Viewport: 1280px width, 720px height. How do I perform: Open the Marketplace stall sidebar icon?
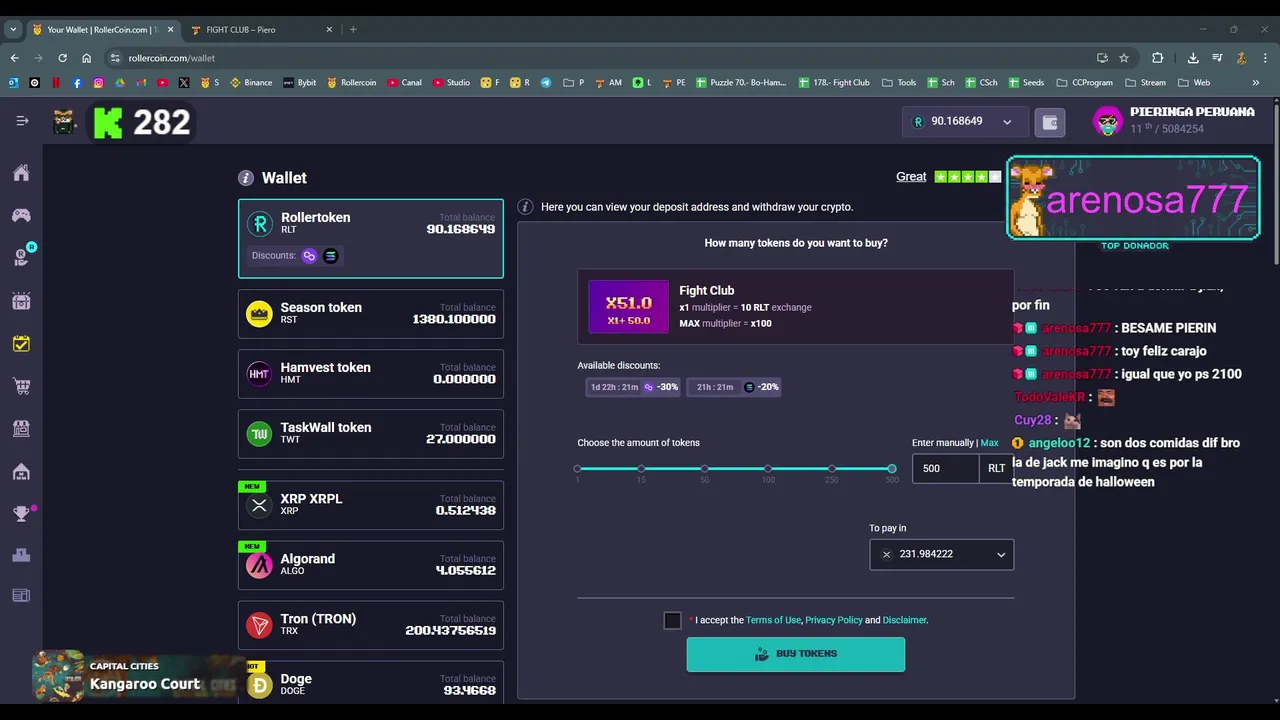point(21,428)
